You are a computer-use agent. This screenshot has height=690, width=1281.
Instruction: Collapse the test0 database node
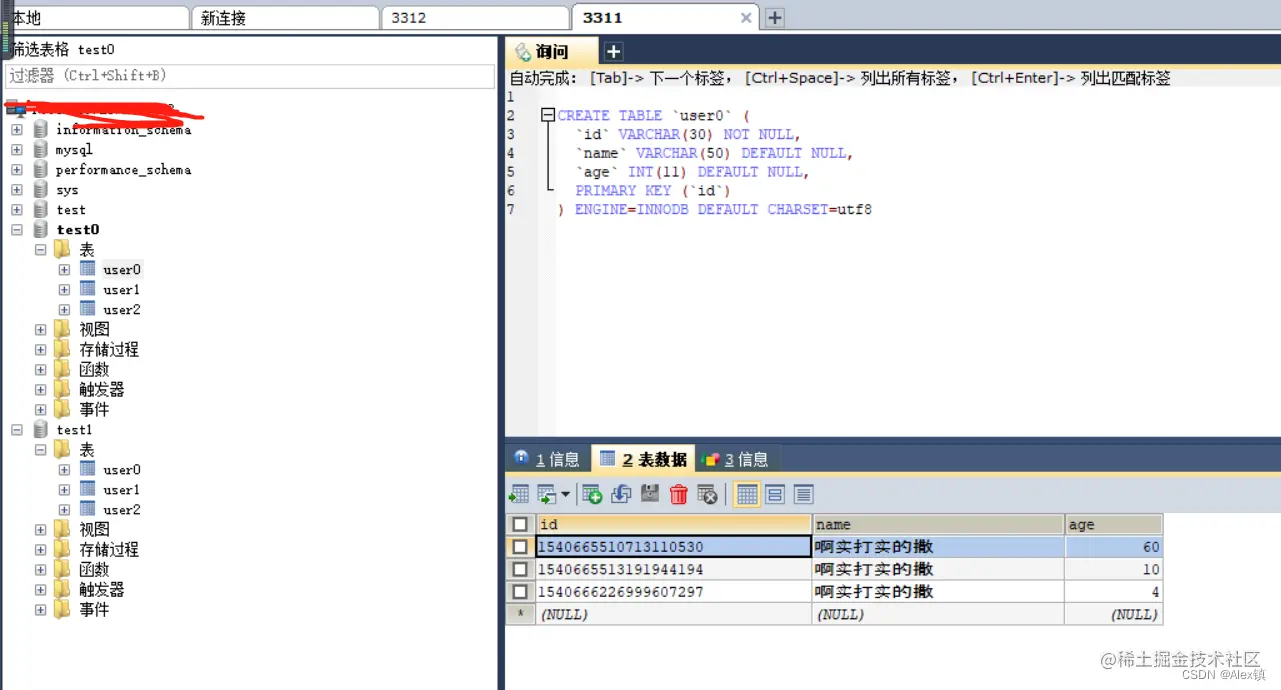tap(17, 229)
